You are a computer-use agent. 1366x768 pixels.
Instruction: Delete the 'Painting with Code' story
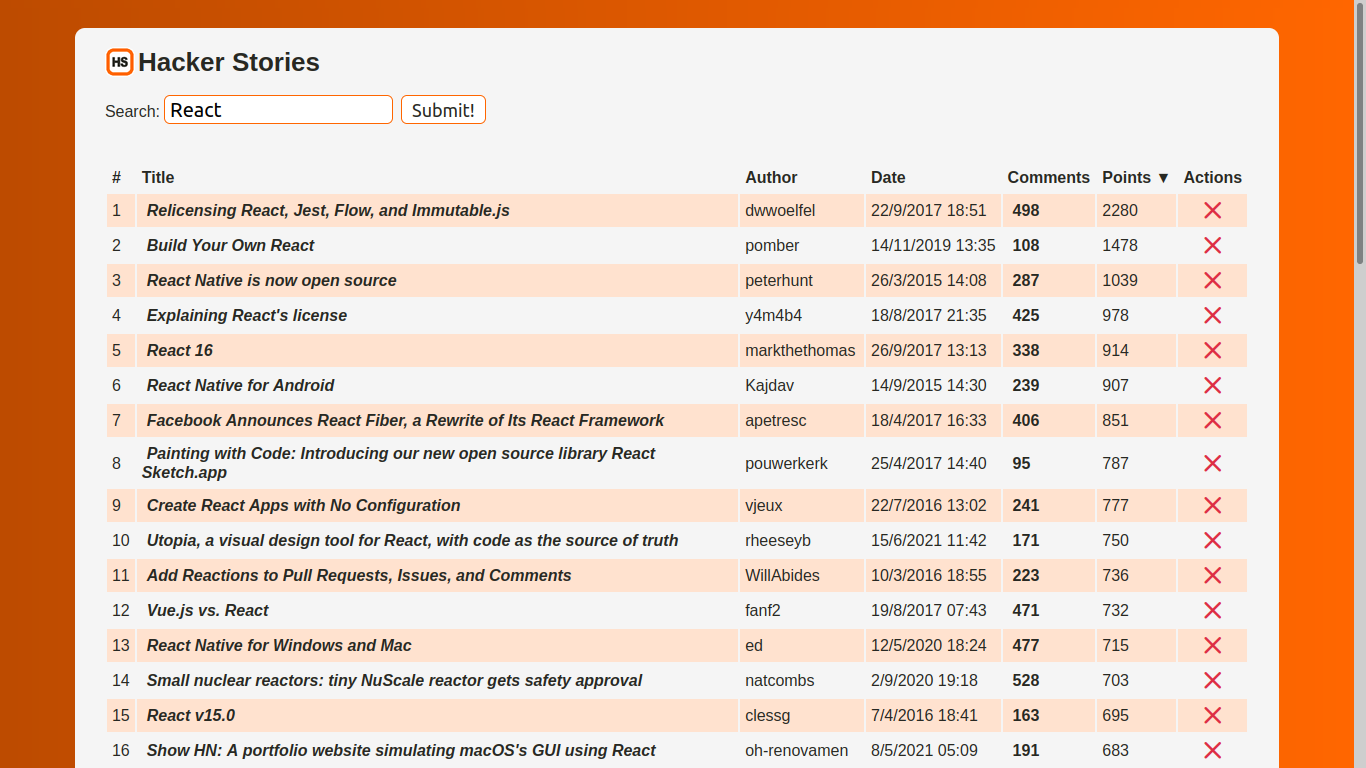(x=1212, y=463)
